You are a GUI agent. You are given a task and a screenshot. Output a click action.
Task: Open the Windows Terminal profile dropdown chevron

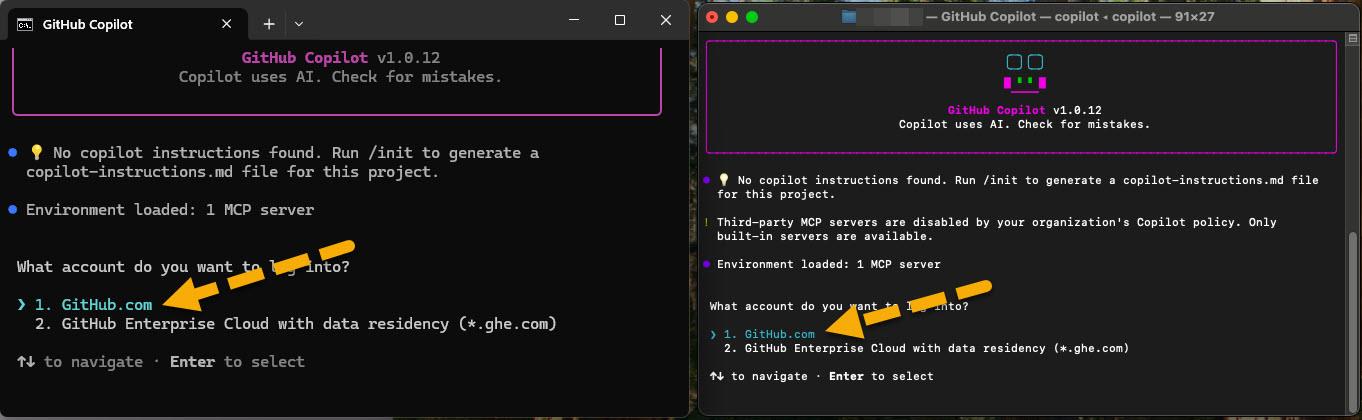click(299, 24)
